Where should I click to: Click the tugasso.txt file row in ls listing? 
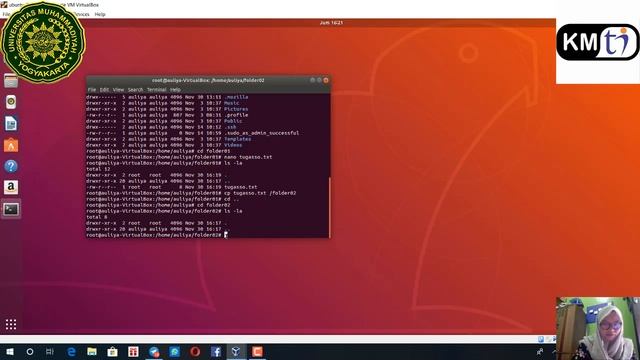[172, 187]
